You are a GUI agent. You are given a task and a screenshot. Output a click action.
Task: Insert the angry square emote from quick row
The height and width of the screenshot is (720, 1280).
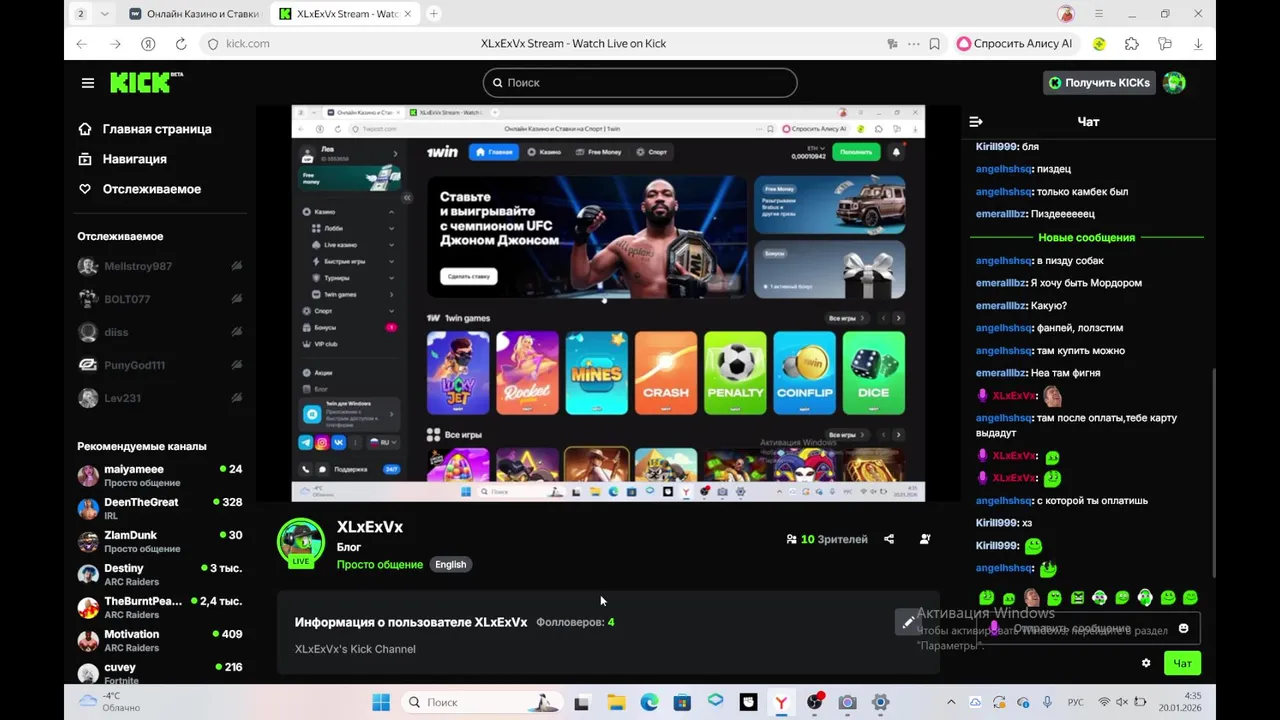(1077, 598)
